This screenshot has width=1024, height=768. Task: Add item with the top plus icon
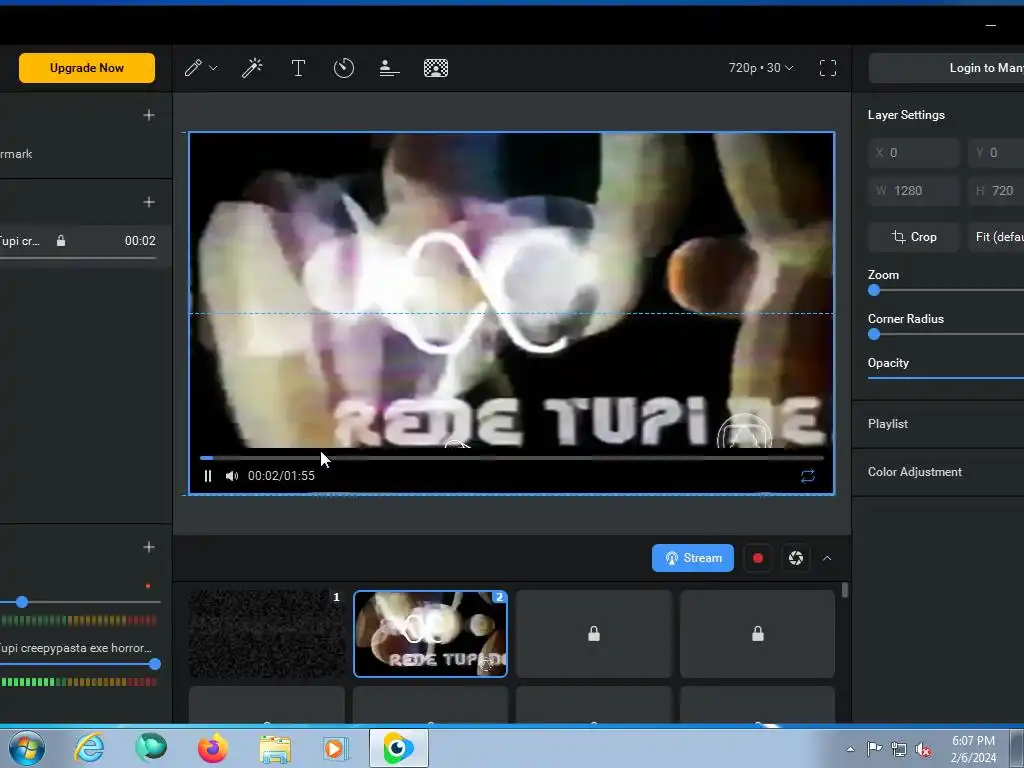[149, 116]
